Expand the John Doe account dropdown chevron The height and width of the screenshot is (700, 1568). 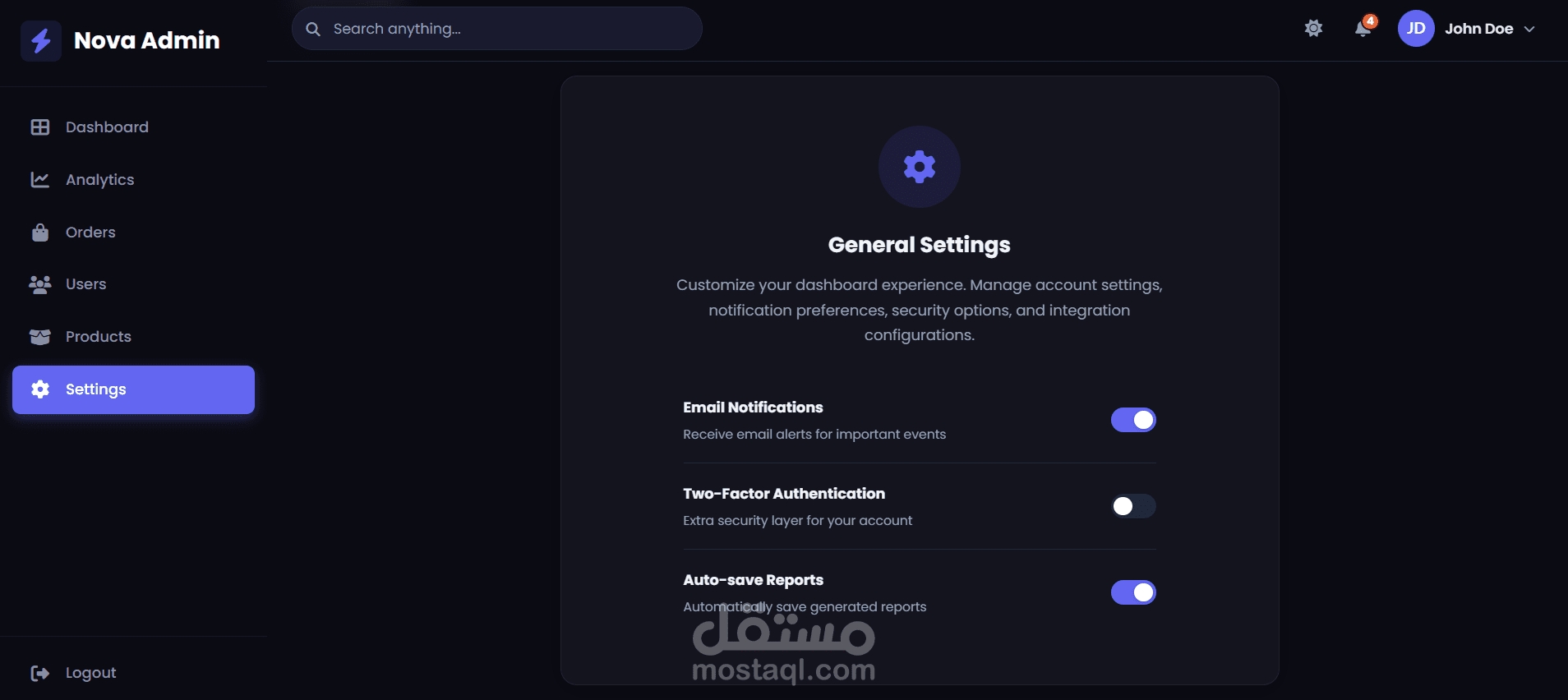pyautogui.click(x=1529, y=30)
